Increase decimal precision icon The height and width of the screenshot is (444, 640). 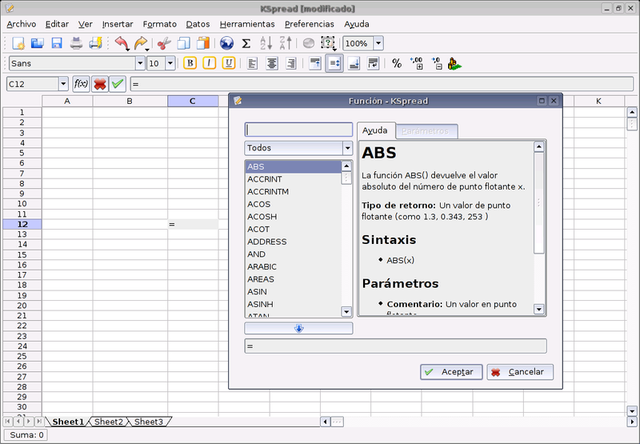(x=417, y=64)
